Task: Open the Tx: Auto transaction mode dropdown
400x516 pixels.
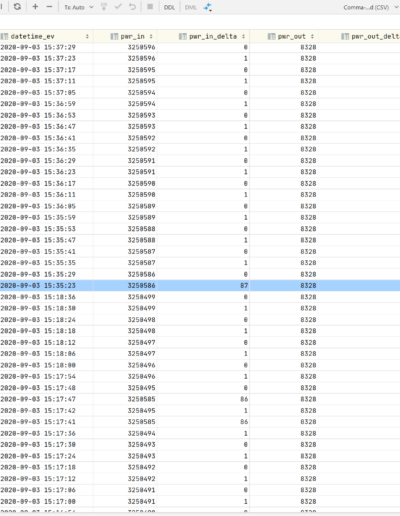Action: coord(79,7)
